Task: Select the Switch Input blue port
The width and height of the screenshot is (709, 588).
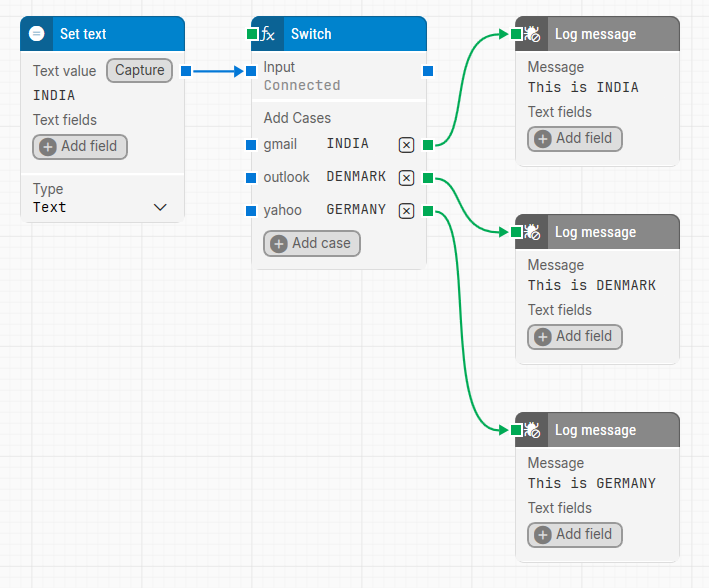Action: click(251, 71)
